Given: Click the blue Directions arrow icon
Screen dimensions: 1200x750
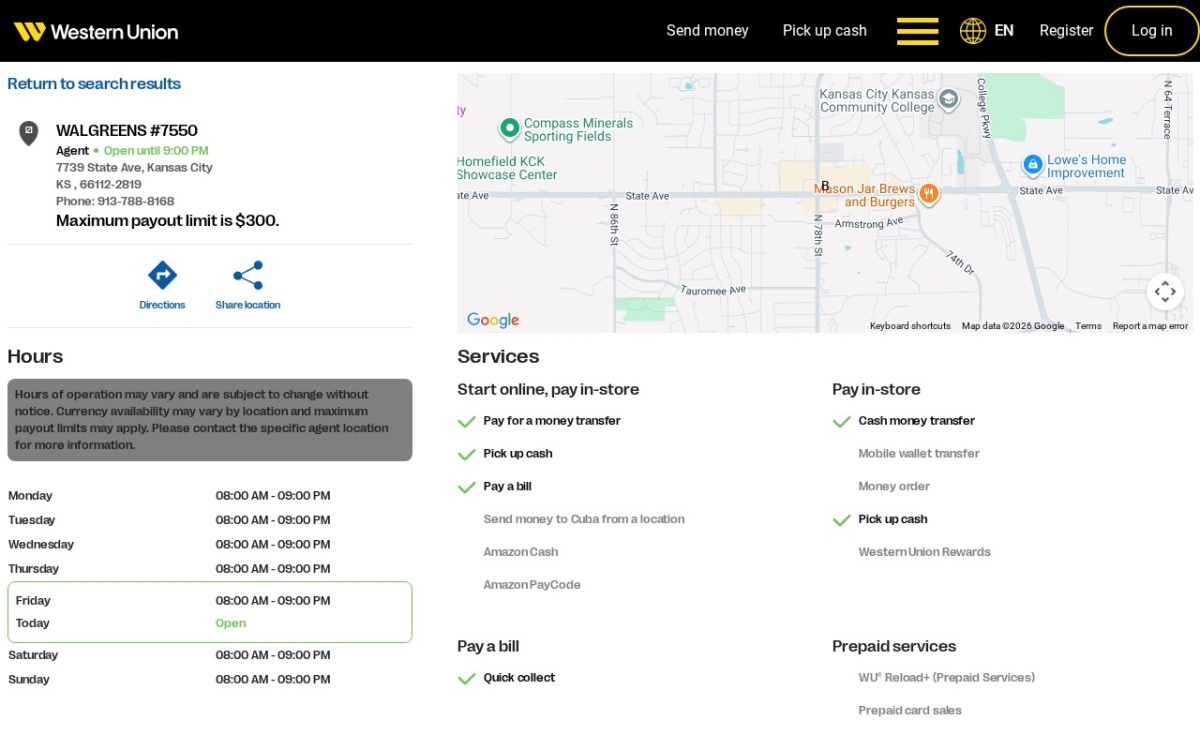Looking at the screenshot, I should (162, 275).
